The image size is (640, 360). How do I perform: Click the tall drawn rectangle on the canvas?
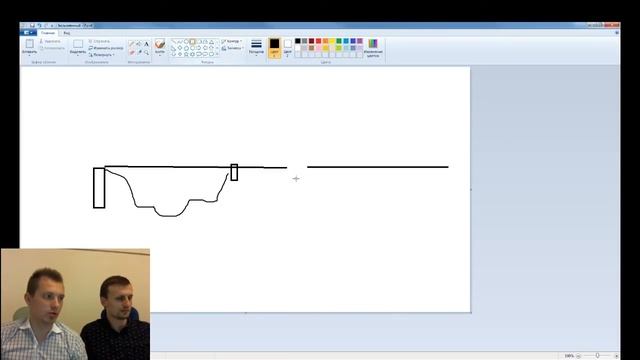99,188
